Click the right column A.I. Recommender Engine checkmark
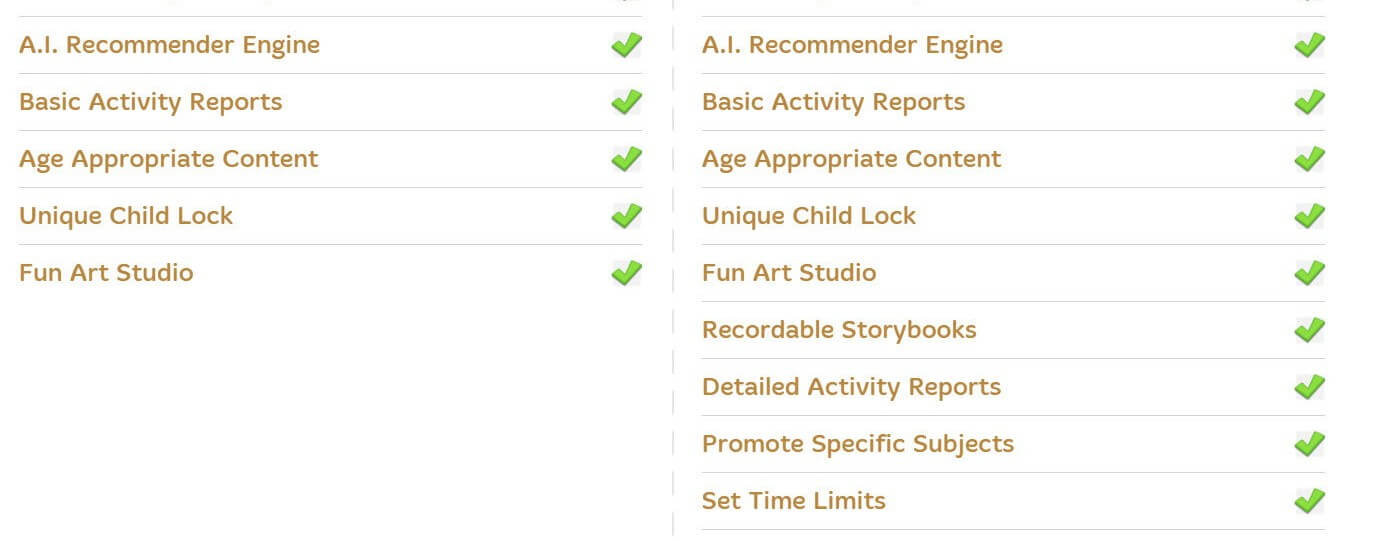 (x=1310, y=45)
